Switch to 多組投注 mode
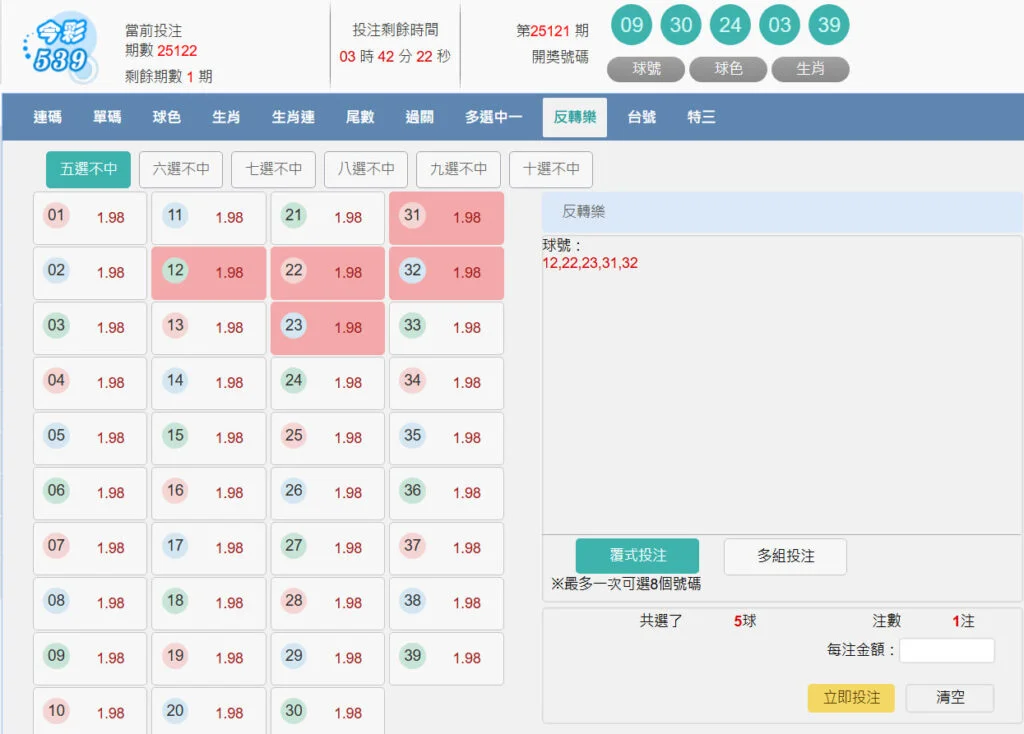Image resolution: width=1024 pixels, height=734 pixels. [785, 557]
